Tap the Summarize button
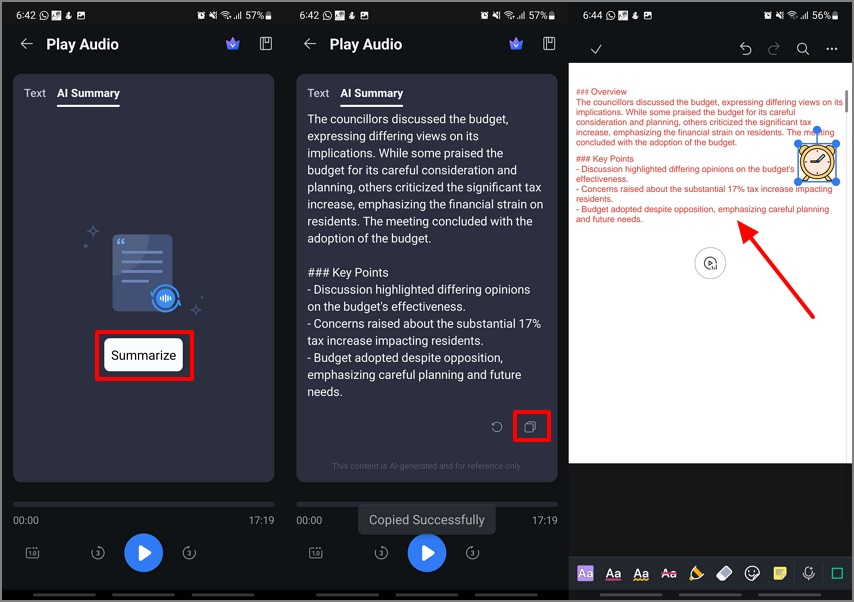Screen dimensions: 854x602 click(144, 355)
